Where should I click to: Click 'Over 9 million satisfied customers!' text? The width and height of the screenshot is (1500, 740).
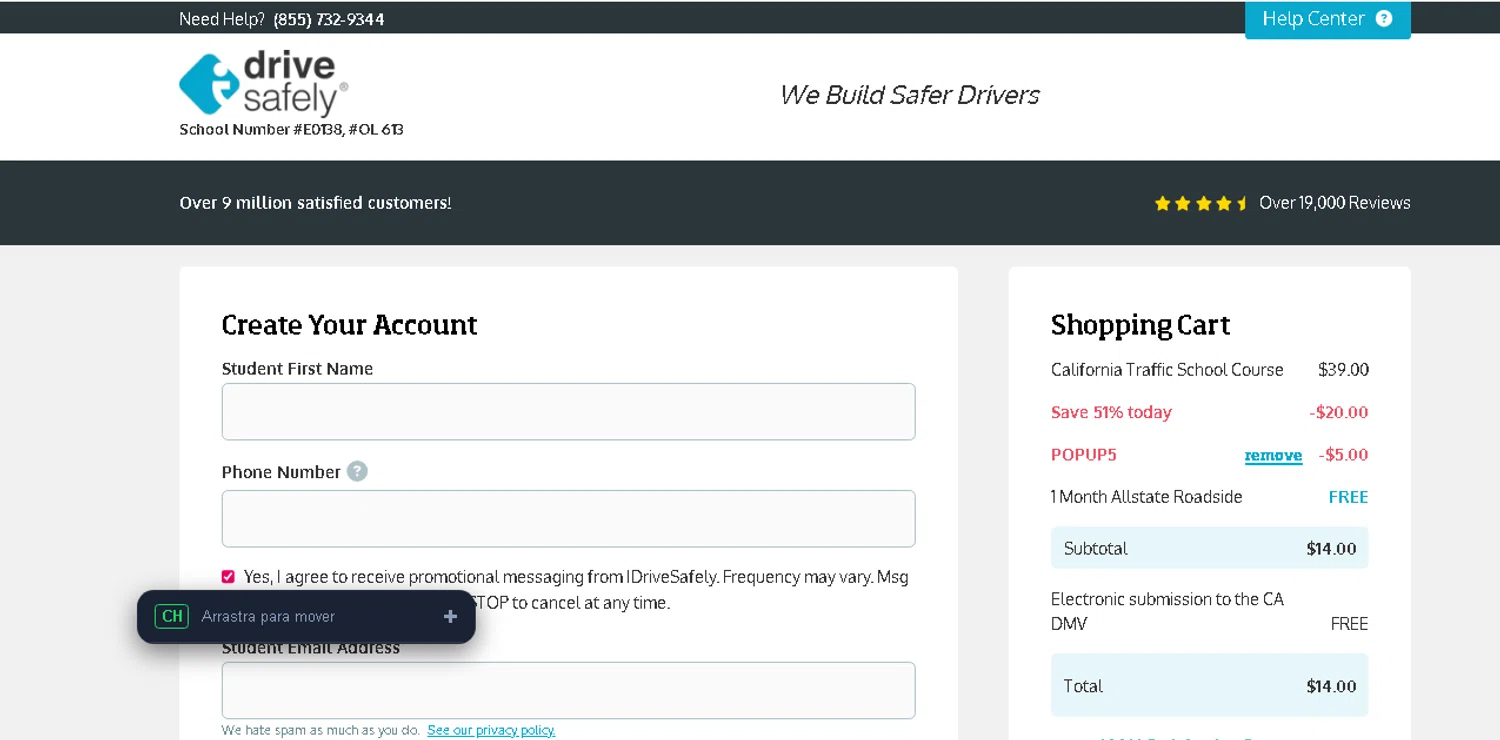point(315,203)
